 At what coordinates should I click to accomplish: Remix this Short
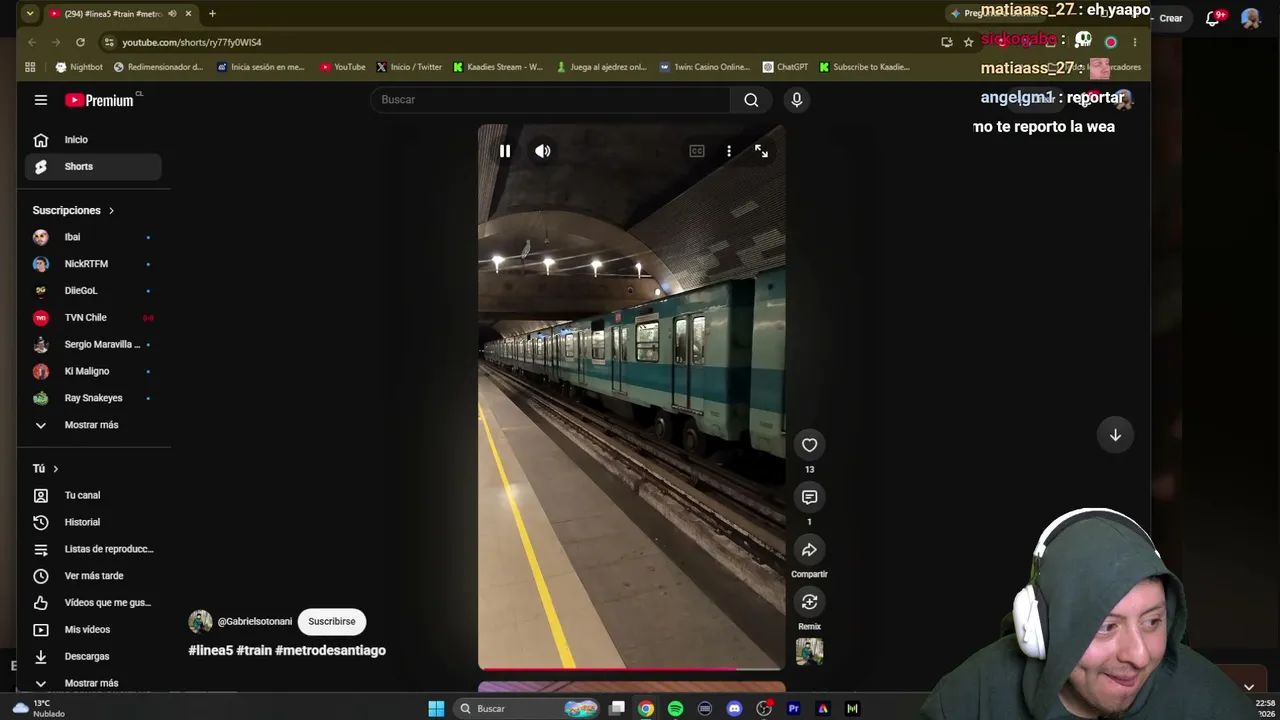(810, 602)
